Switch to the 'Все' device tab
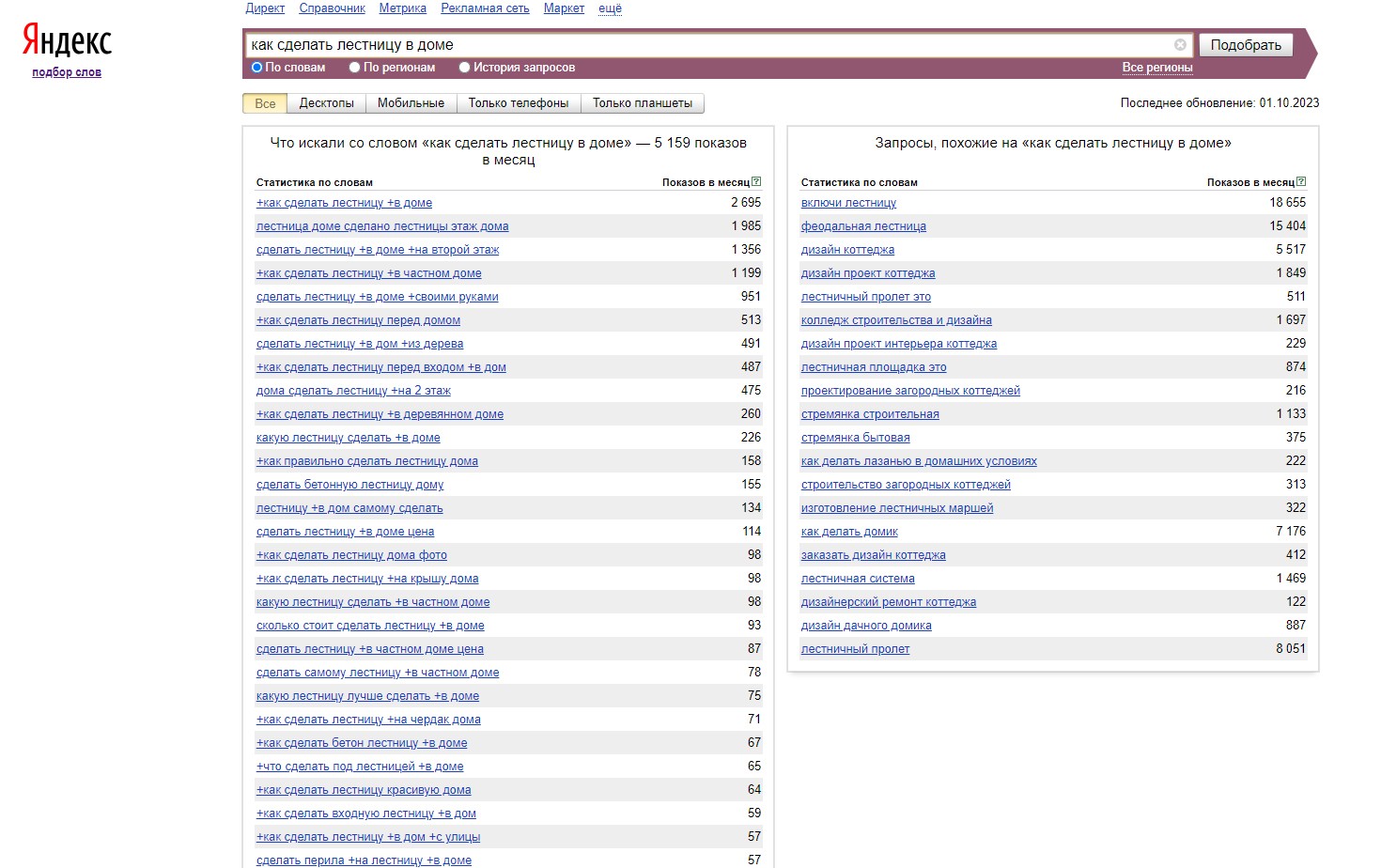This screenshot has width=1381, height=868. coord(265,103)
